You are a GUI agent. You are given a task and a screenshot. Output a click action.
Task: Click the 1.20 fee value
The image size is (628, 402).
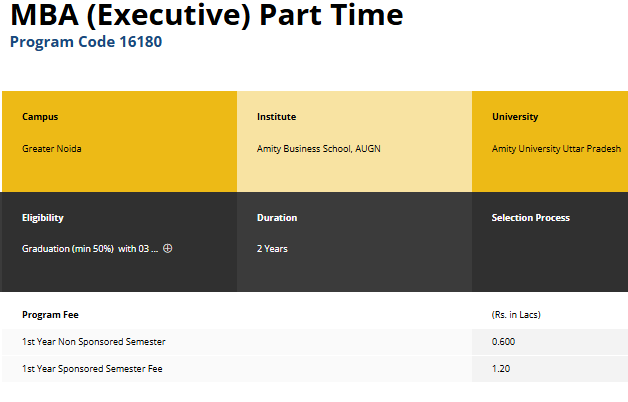[x=501, y=369]
